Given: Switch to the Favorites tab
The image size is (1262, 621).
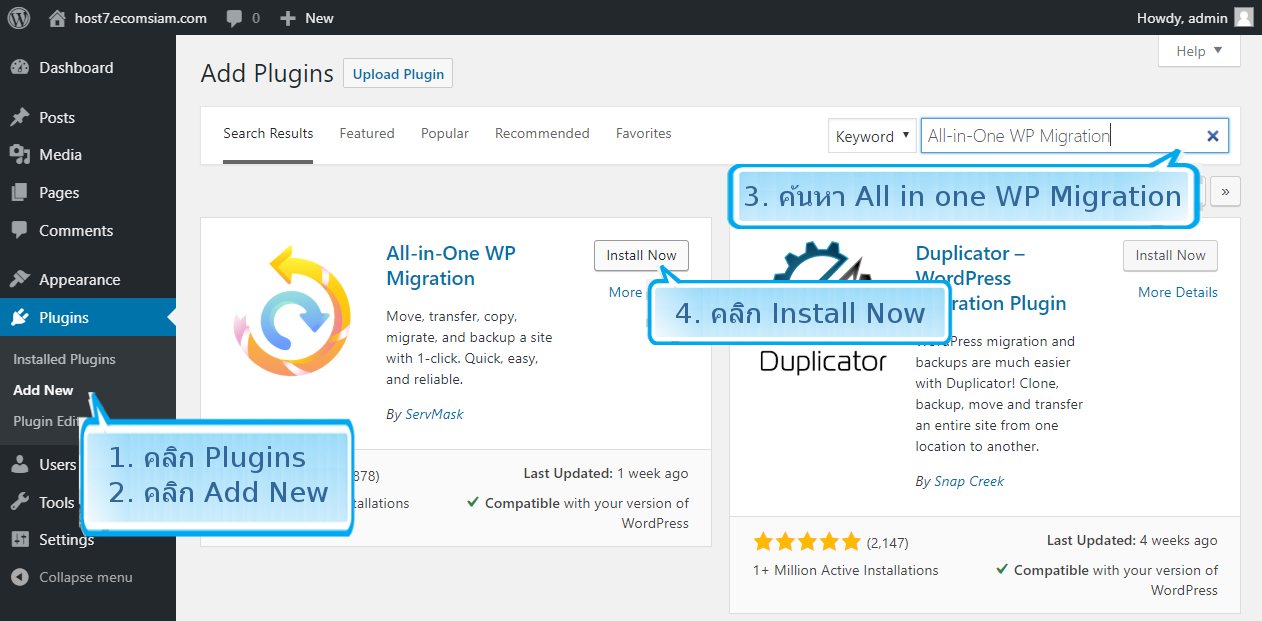Looking at the screenshot, I should pyautogui.click(x=644, y=134).
